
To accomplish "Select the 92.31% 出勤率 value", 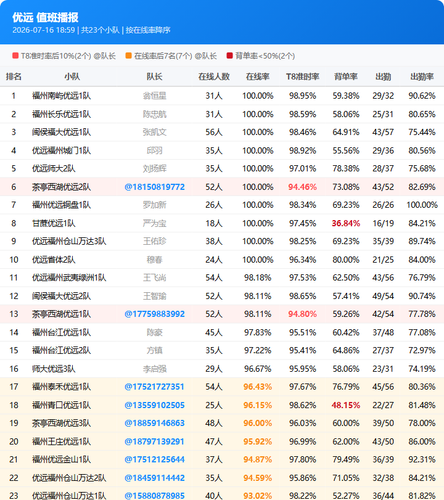I will click(x=422, y=459).
